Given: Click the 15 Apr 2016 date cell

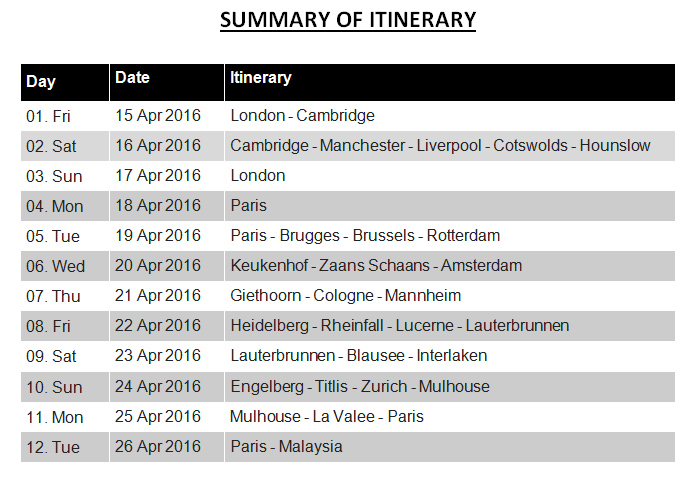Looking at the screenshot, I should click(167, 116).
